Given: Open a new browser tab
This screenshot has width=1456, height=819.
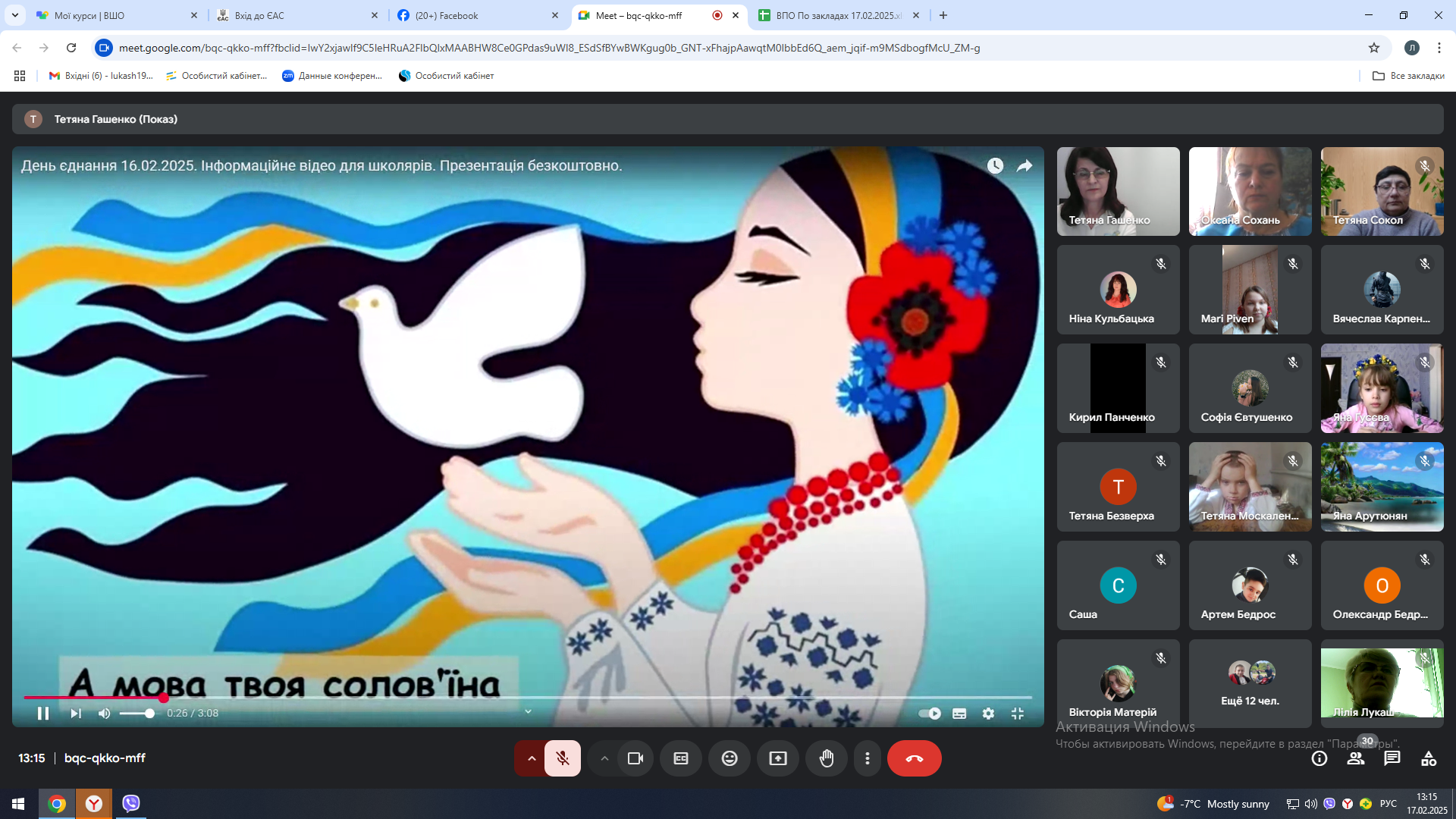Looking at the screenshot, I should (943, 15).
